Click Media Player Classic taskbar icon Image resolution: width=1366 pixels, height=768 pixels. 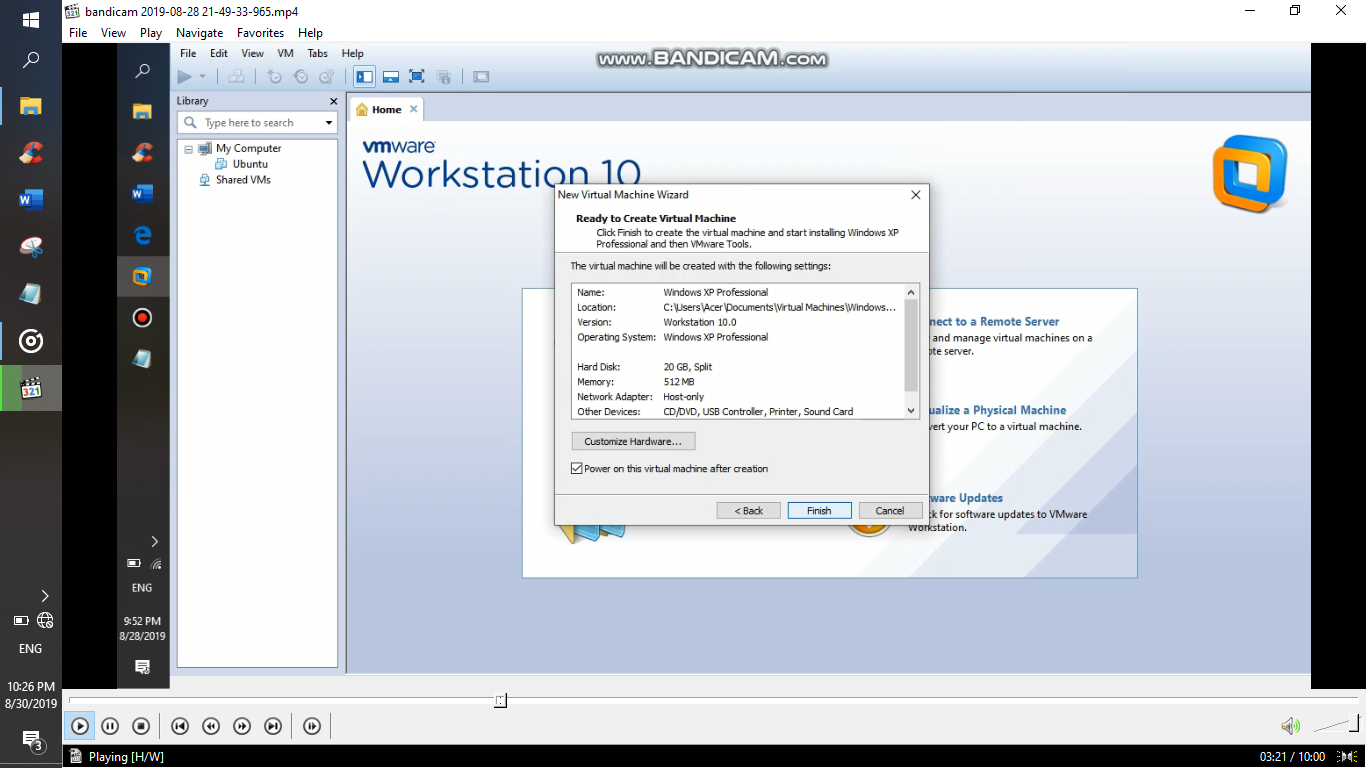pyautogui.click(x=30, y=388)
